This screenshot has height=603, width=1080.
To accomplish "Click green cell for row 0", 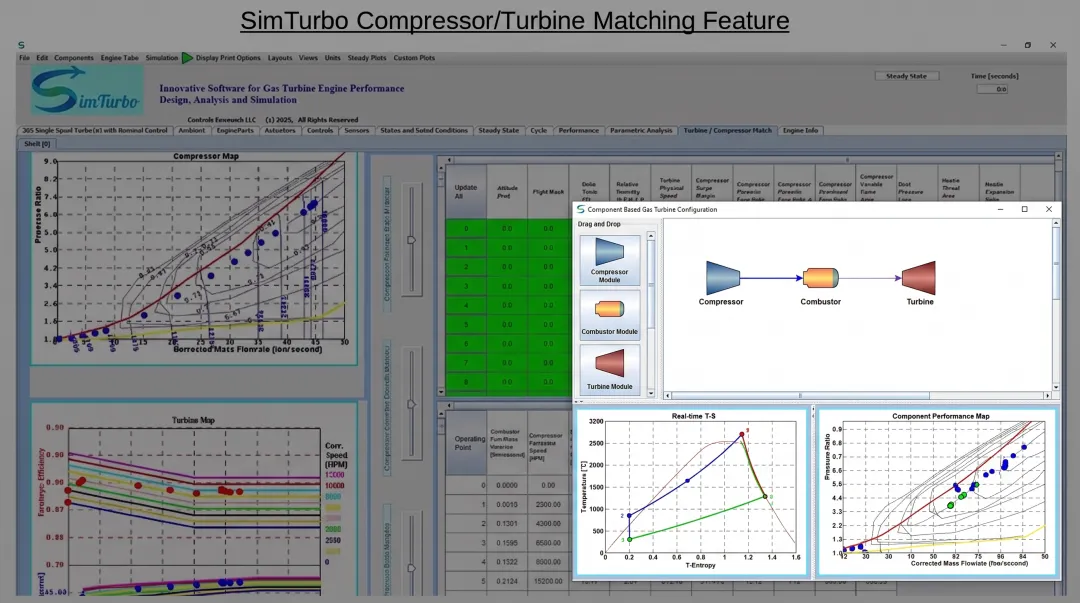I will coord(466,228).
